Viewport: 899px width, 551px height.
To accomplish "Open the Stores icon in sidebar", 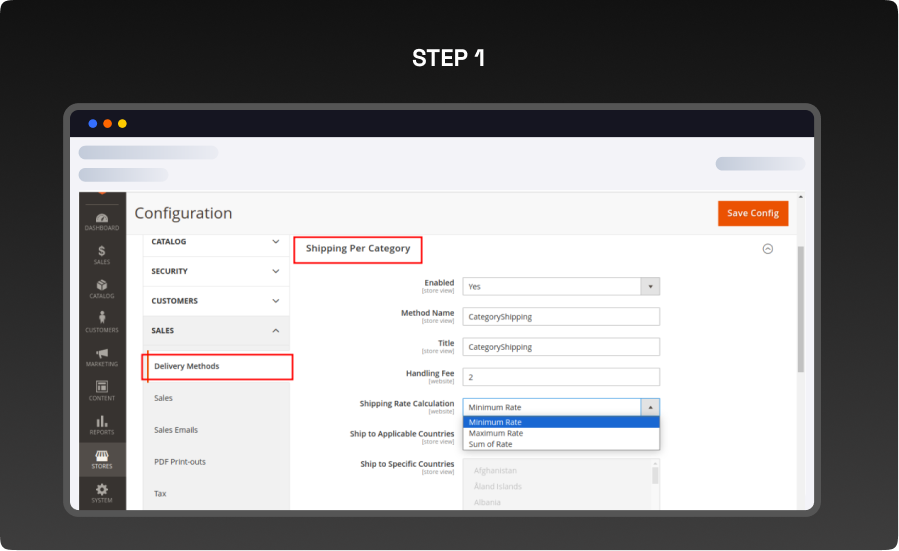I will coord(102,458).
